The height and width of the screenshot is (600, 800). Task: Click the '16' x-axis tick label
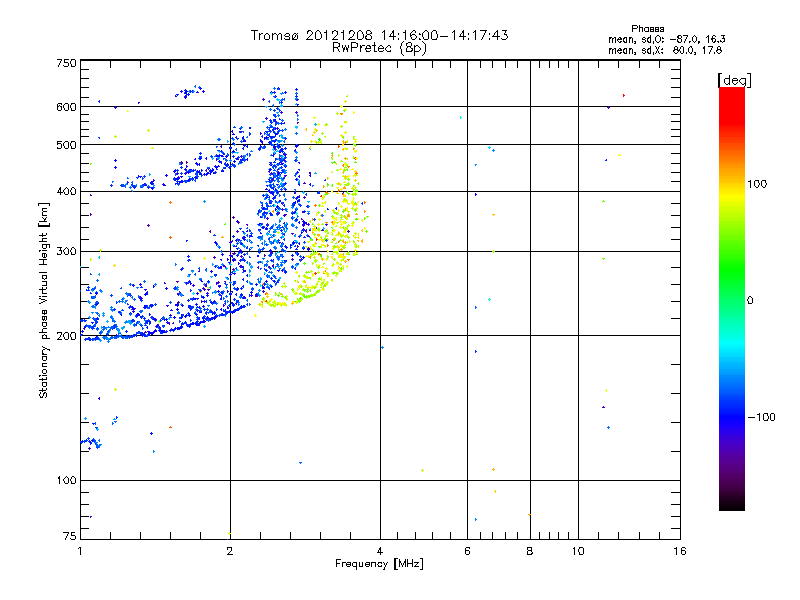tap(680, 551)
